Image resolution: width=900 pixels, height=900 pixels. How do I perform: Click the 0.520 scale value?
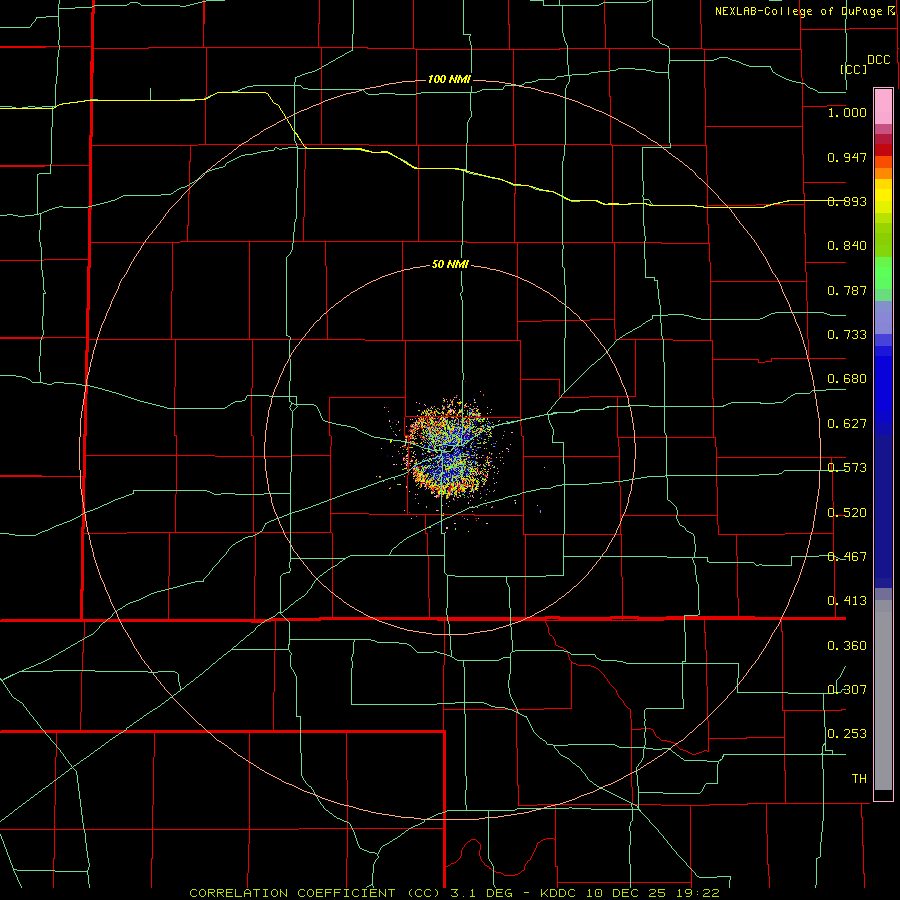click(847, 513)
